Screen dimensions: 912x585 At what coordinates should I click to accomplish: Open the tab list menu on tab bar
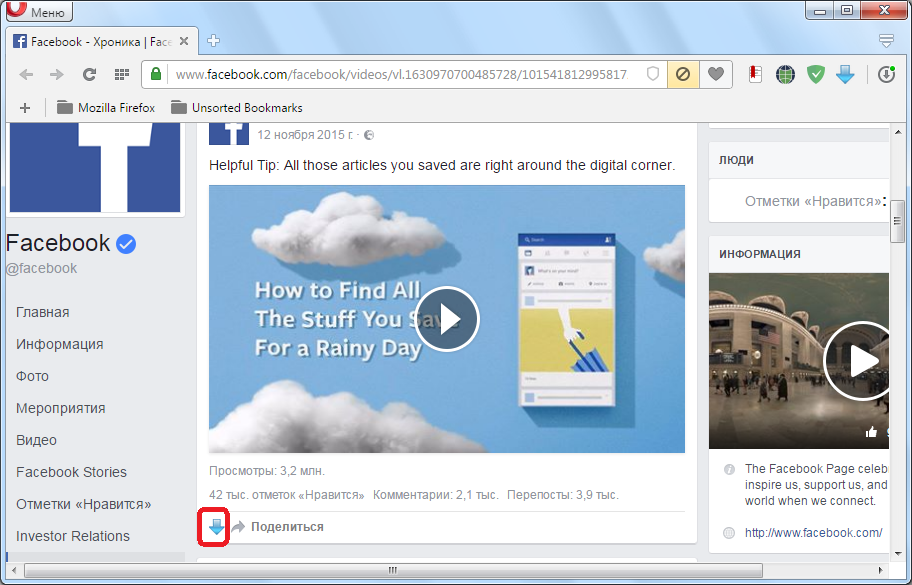886,41
